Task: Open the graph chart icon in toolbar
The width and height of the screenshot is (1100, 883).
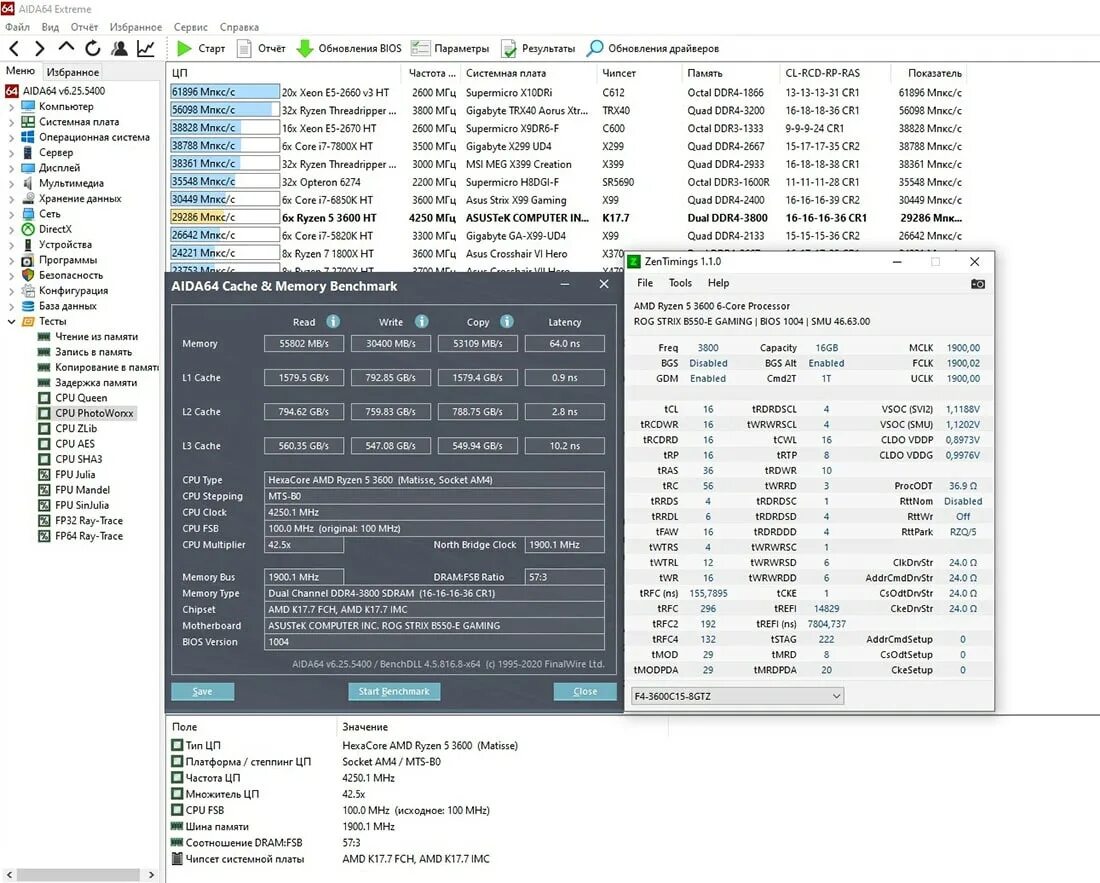Action: click(x=146, y=48)
